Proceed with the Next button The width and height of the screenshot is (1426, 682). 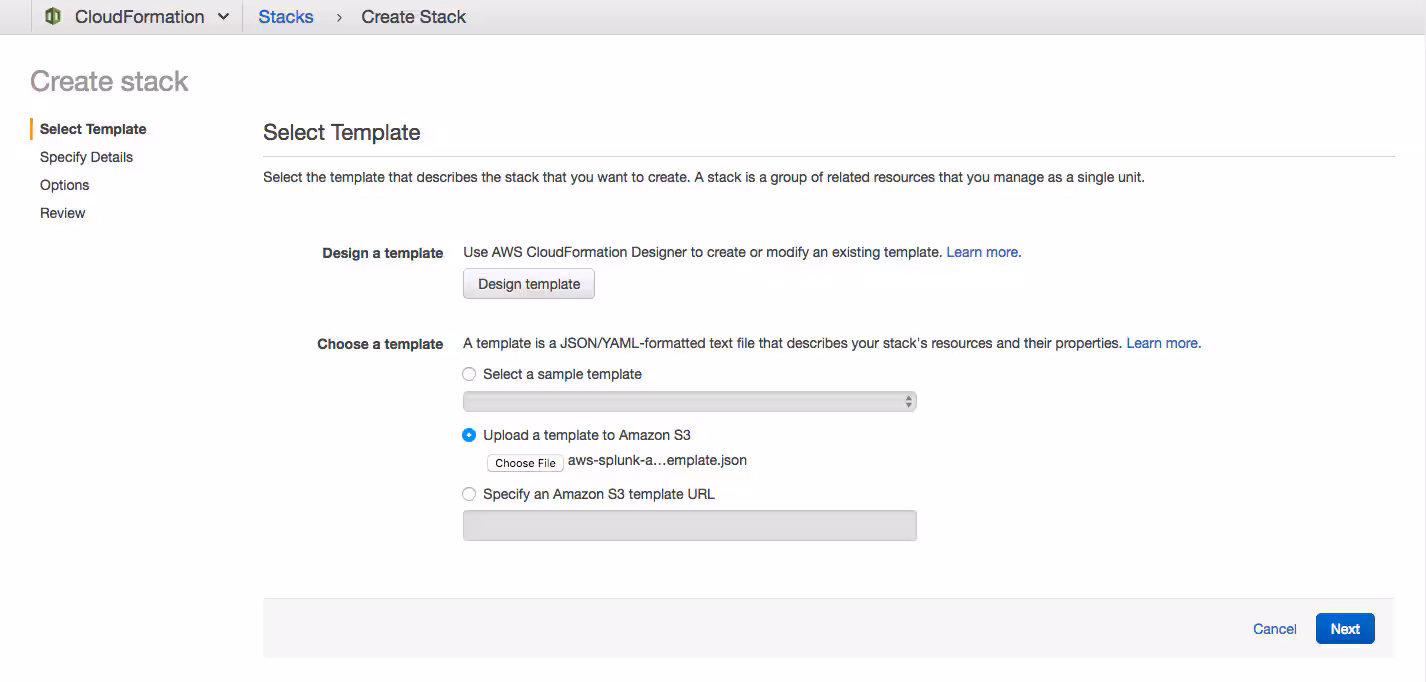coord(1344,629)
